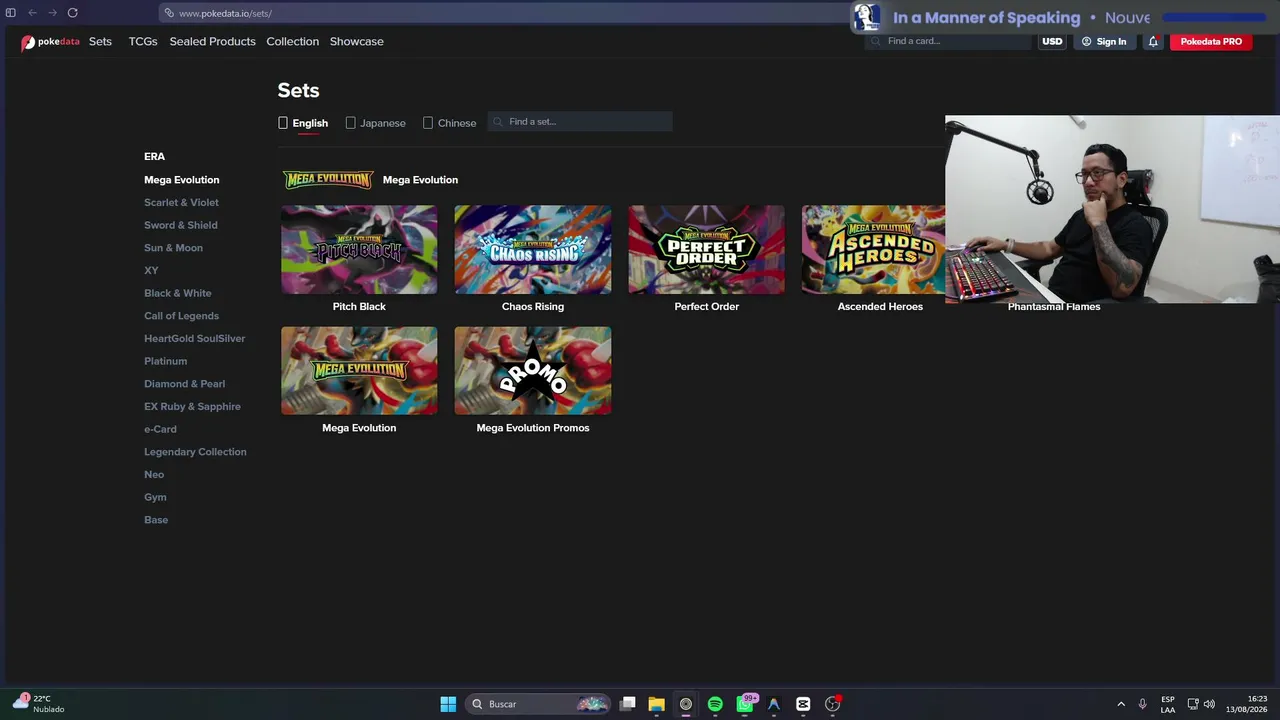This screenshot has height=720, width=1280.
Task: Open the USD currency selector
Action: pos(1052,42)
